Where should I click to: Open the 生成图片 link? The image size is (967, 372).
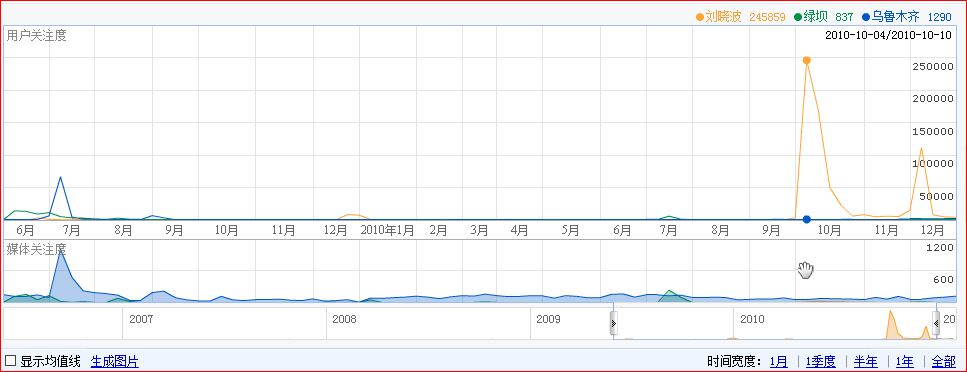coord(115,362)
